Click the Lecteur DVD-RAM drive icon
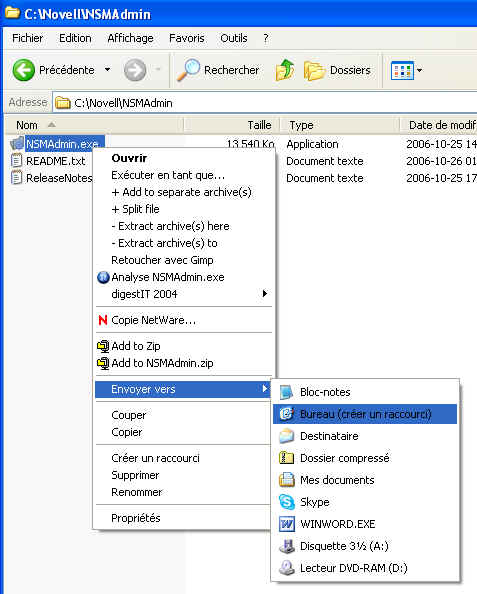477x594 pixels. pyautogui.click(x=286, y=568)
